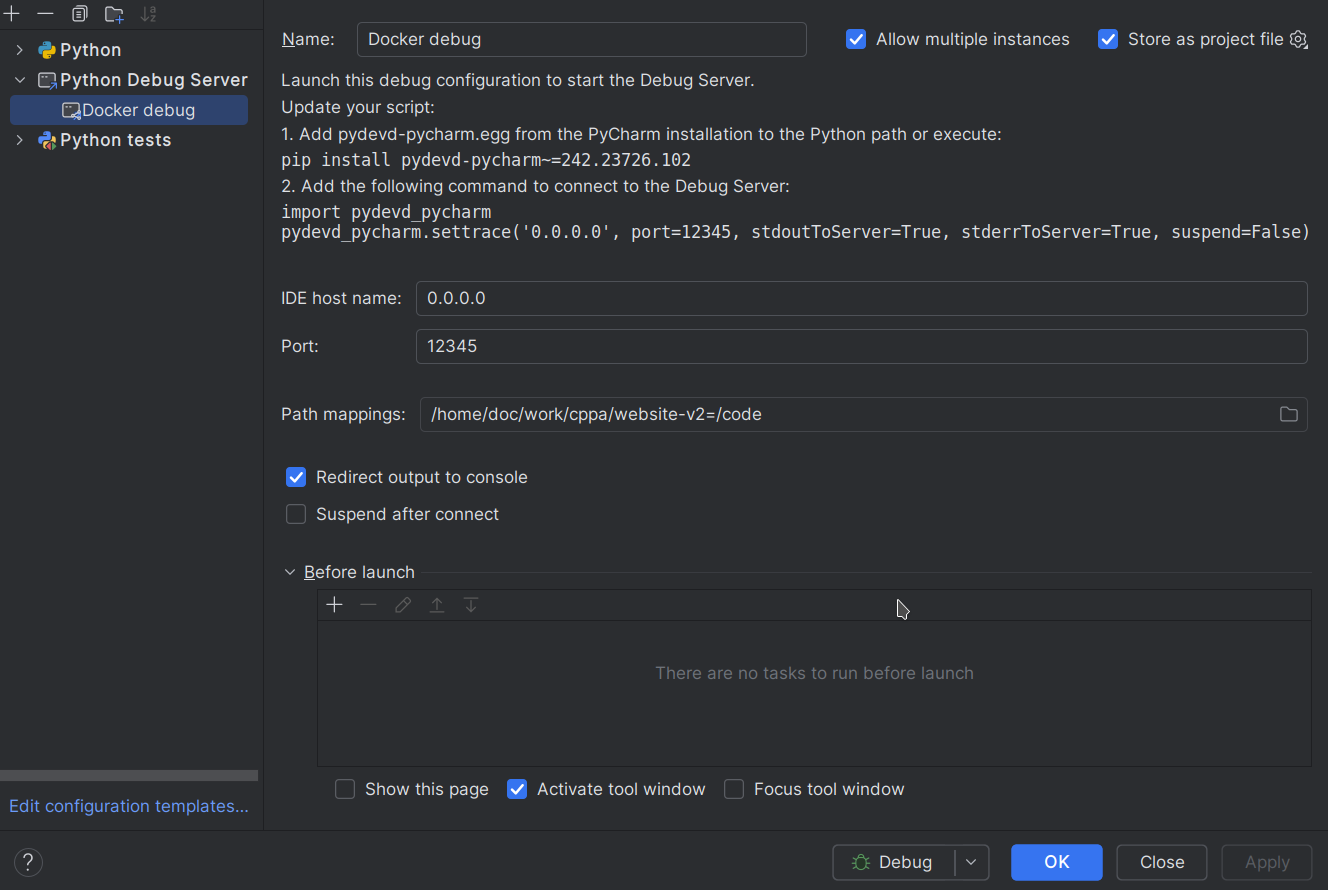Add a task under Before launch
Viewport: 1328px width, 890px height.
coord(334,604)
